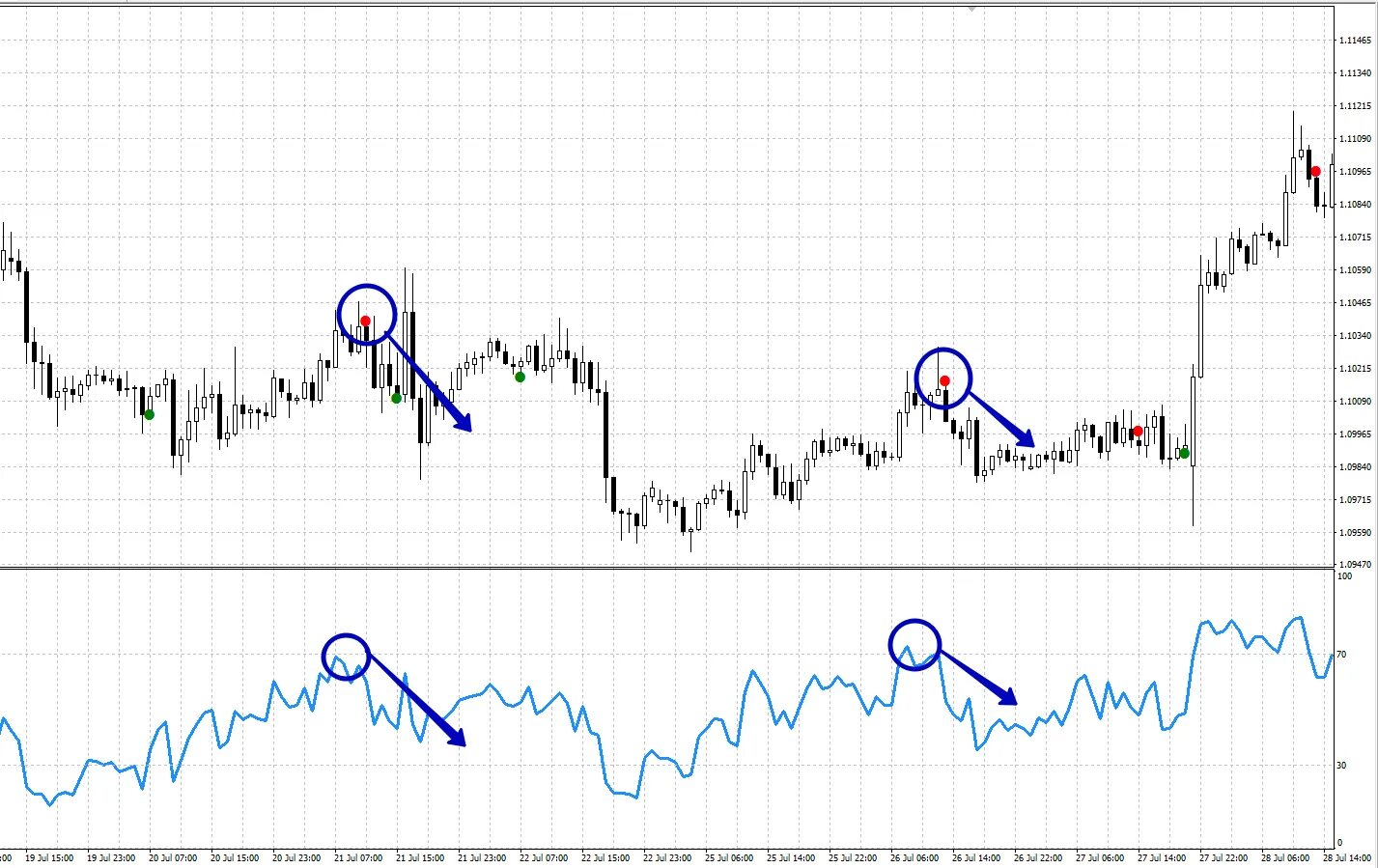The width and height of the screenshot is (1378, 868).
Task: Click the 1.09590 price scale label
Action: point(1355,533)
